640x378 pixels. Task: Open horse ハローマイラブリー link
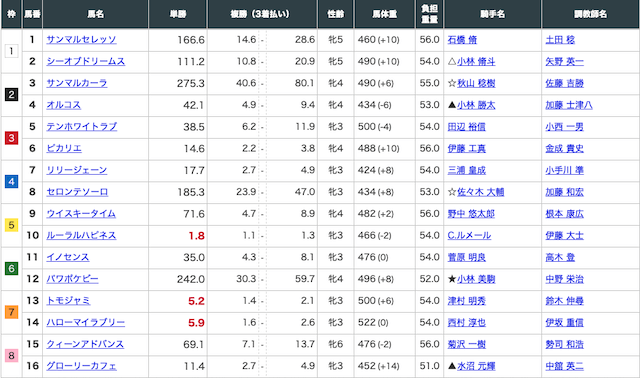coord(86,322)
